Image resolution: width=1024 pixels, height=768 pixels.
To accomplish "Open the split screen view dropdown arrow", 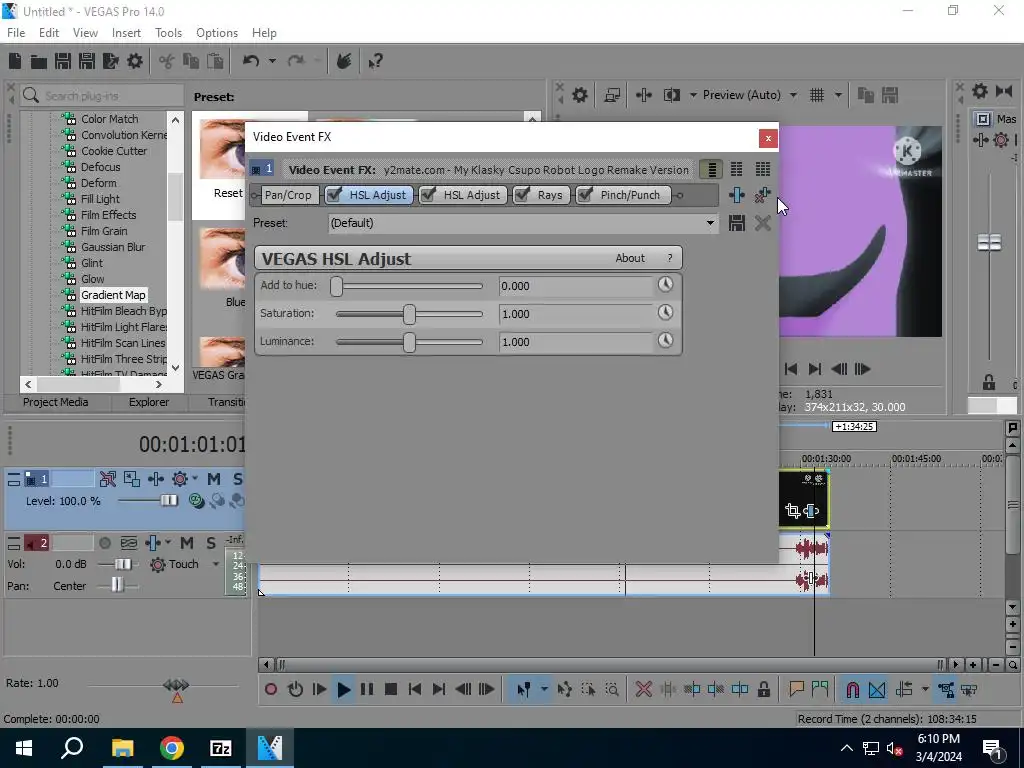I will 693,95.
